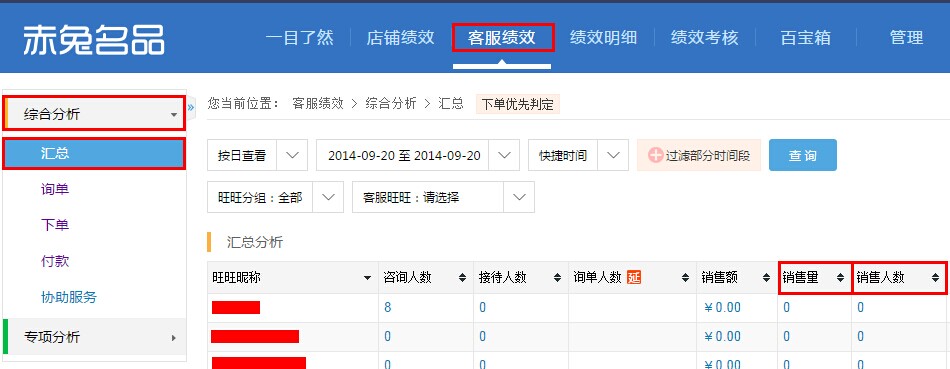This screenshot has width=950, height=369.
Task: Select the 客服绩效 tab
Action: (x=502, y=38)
